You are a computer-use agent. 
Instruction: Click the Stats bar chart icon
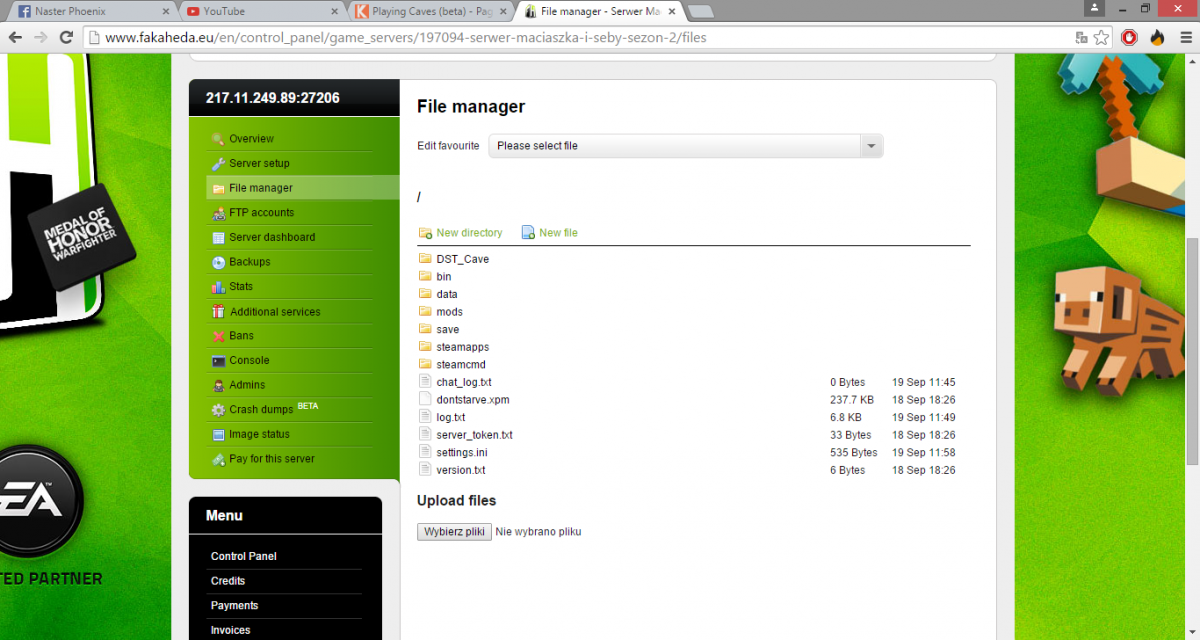point(218,287)
